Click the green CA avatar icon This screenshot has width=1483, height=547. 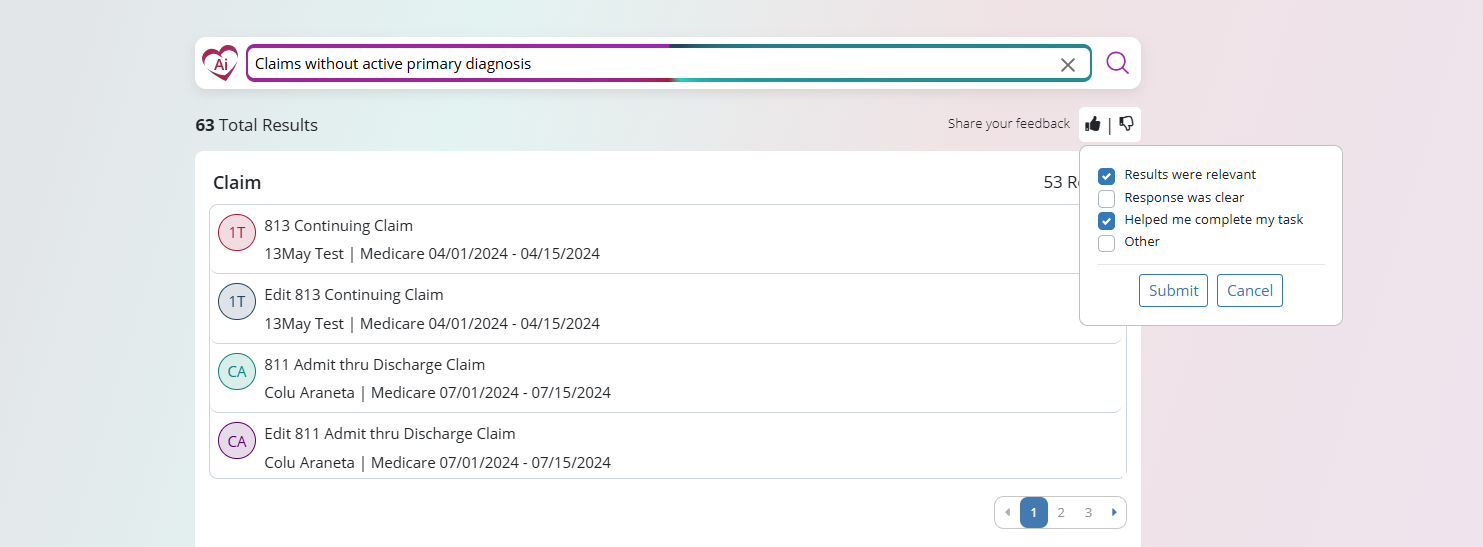pyautogui.click(x=237, y=372)
